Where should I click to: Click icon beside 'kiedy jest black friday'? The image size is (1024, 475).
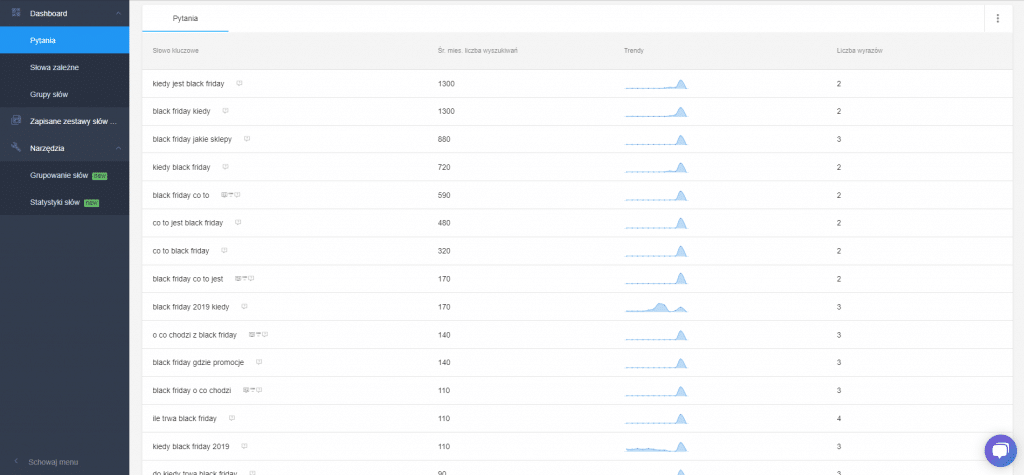click(x=239, y=83)
